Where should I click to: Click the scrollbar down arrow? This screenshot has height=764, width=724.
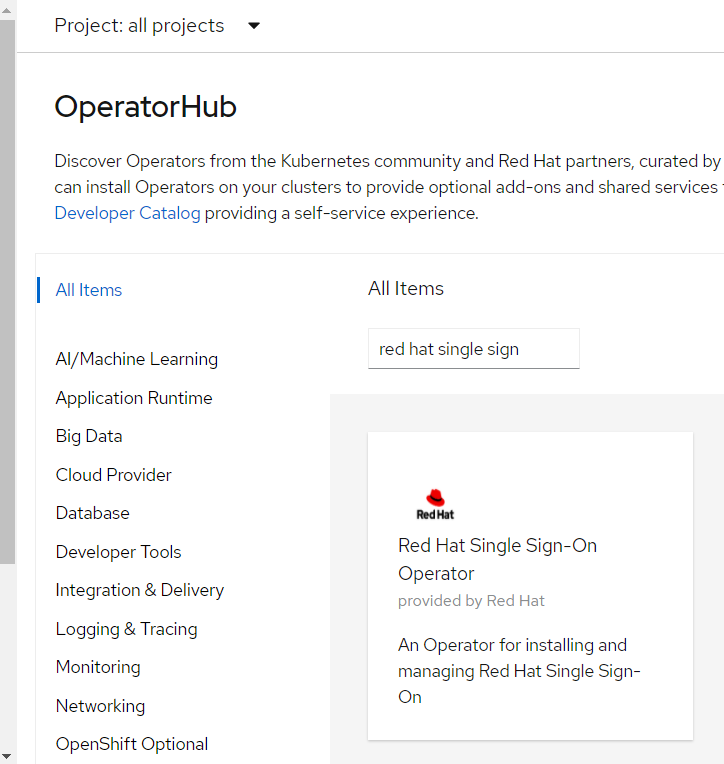7,756
